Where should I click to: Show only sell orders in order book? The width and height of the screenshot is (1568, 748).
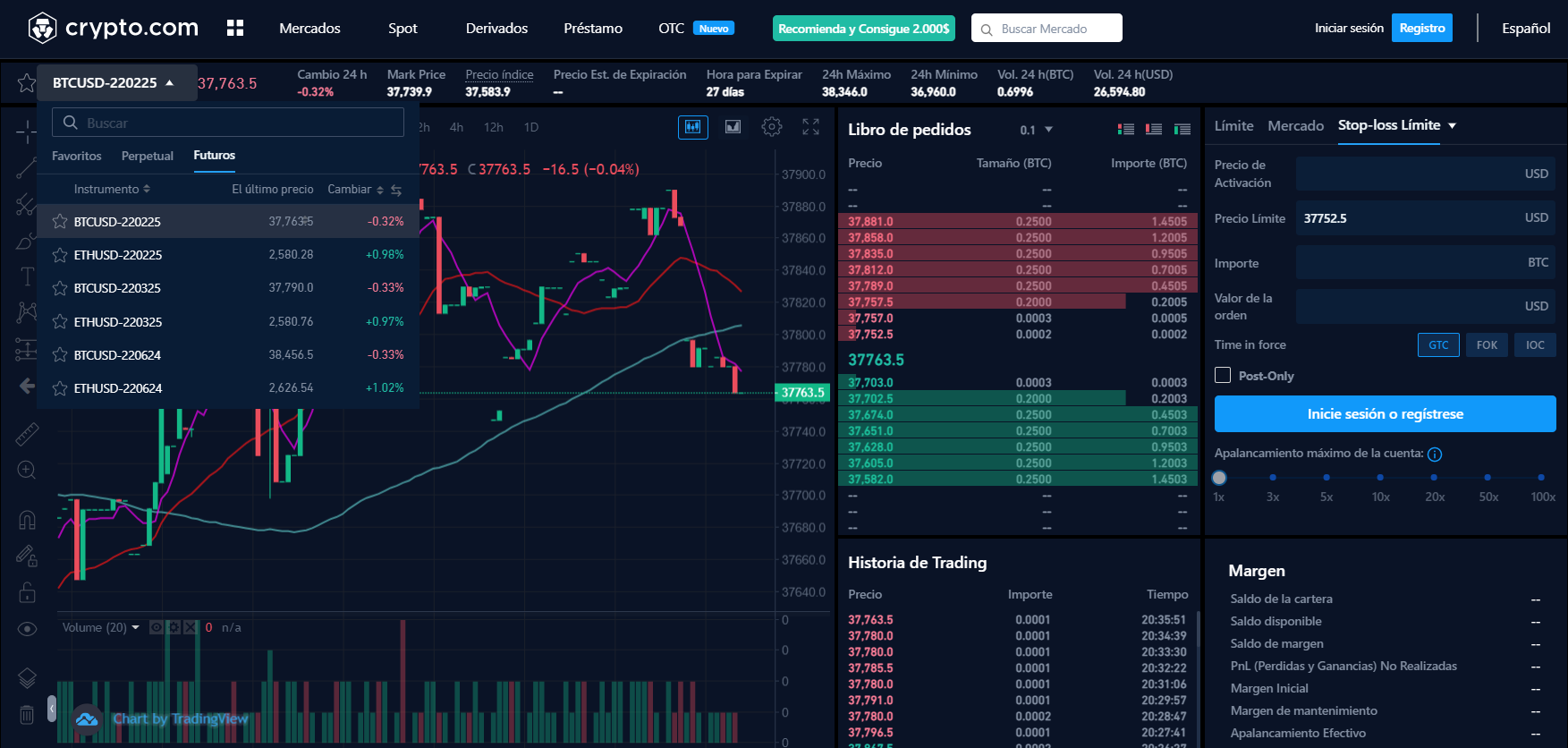(1154, 130)
